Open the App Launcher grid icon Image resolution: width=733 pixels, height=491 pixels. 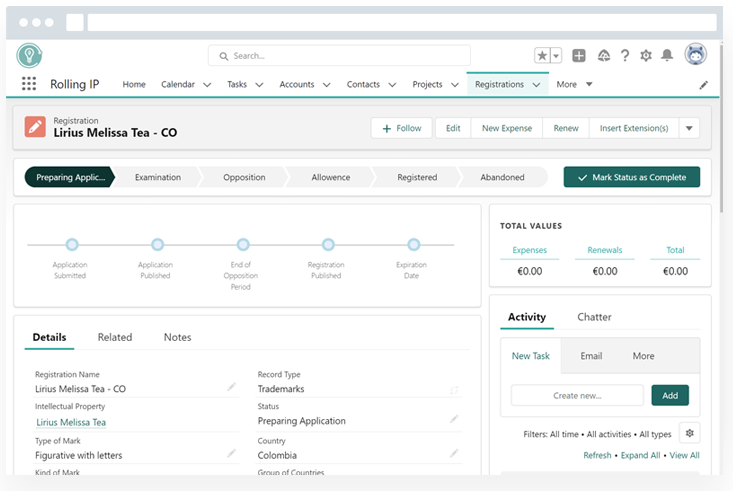(x=29, y=84)
